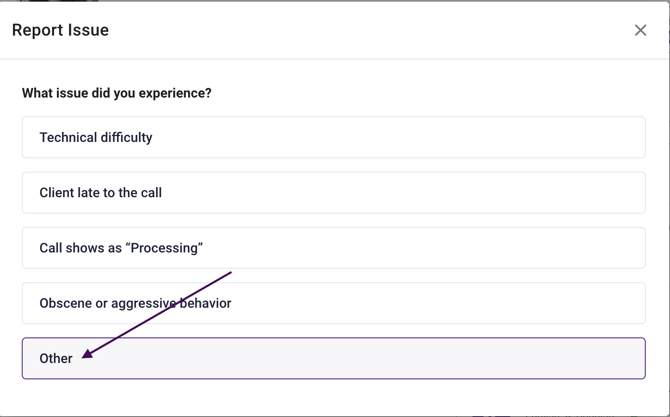Click the word "Processing" in third option

pyautogui.click(x=165, y=248)
